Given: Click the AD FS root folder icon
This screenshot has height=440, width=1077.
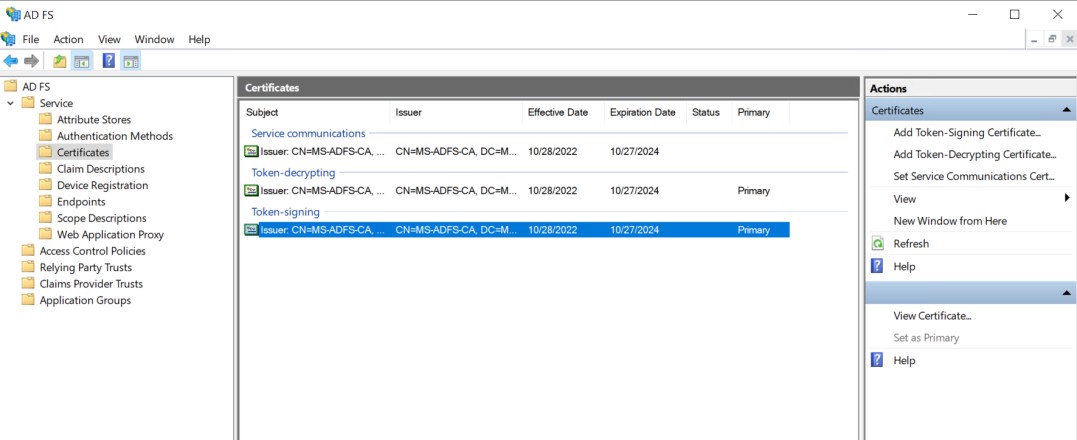Looking at the screenshot, I should coord(10,86).
